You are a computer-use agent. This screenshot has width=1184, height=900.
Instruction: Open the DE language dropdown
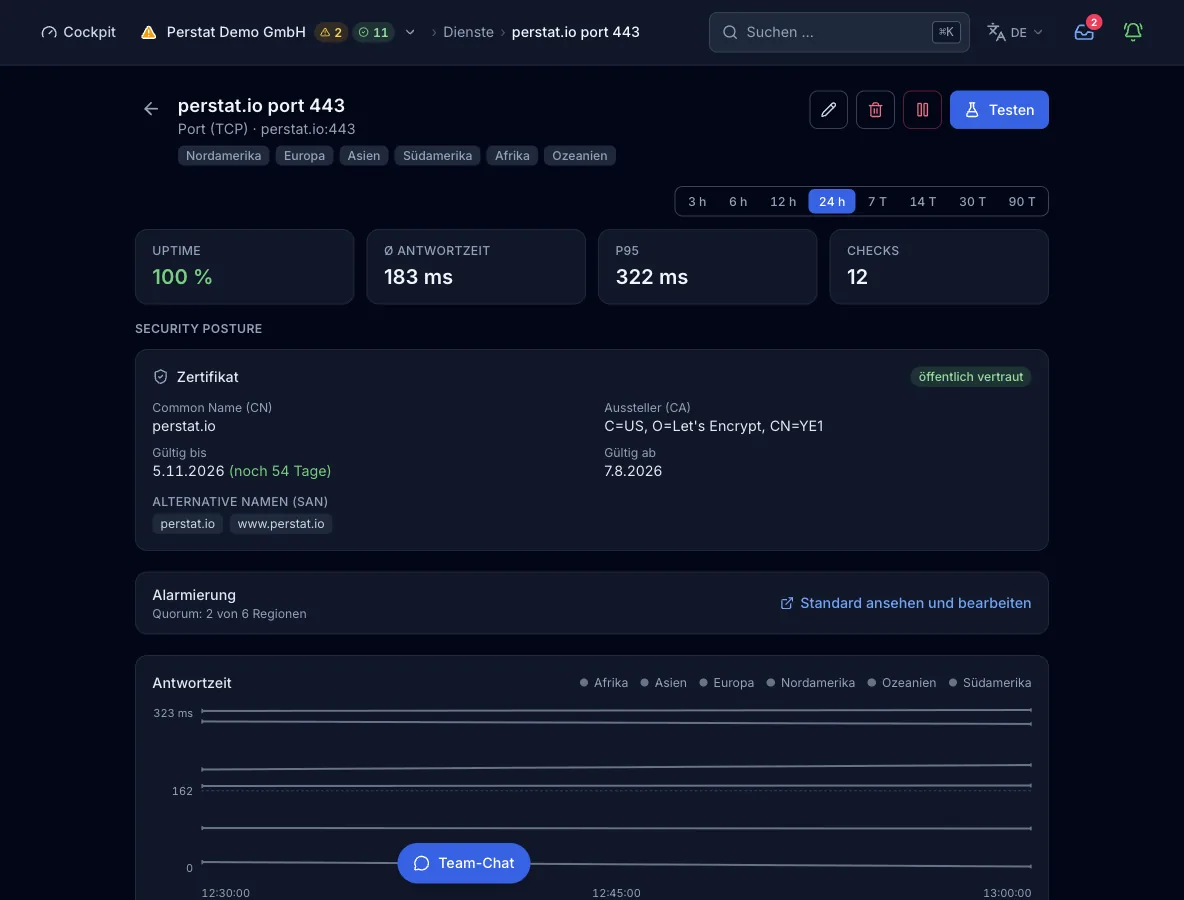1015,32
